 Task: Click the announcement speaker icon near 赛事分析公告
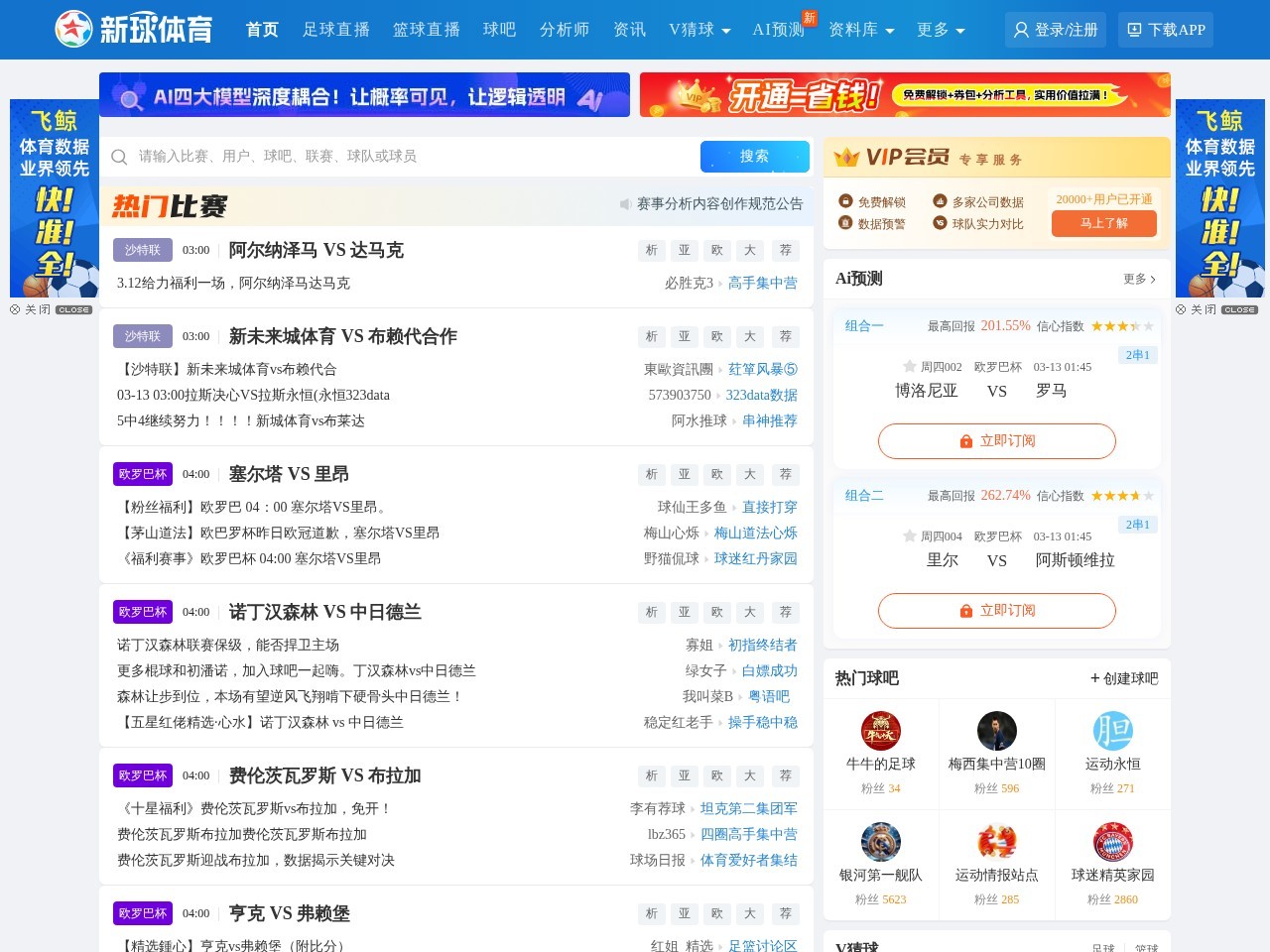click(x=628, y=204)
